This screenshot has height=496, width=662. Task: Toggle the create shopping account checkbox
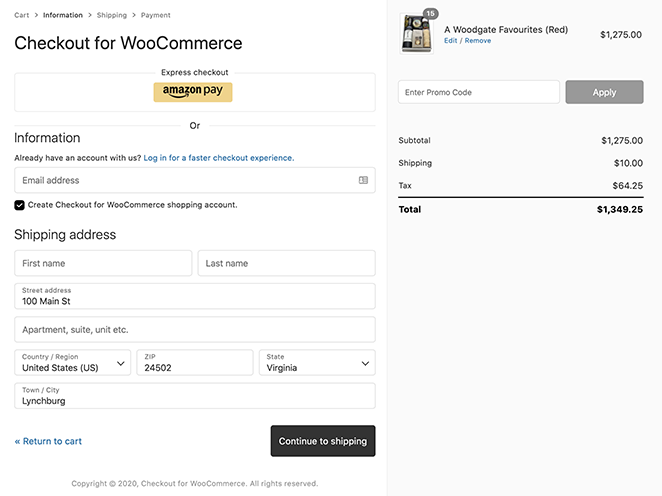(x=20, y=205)
